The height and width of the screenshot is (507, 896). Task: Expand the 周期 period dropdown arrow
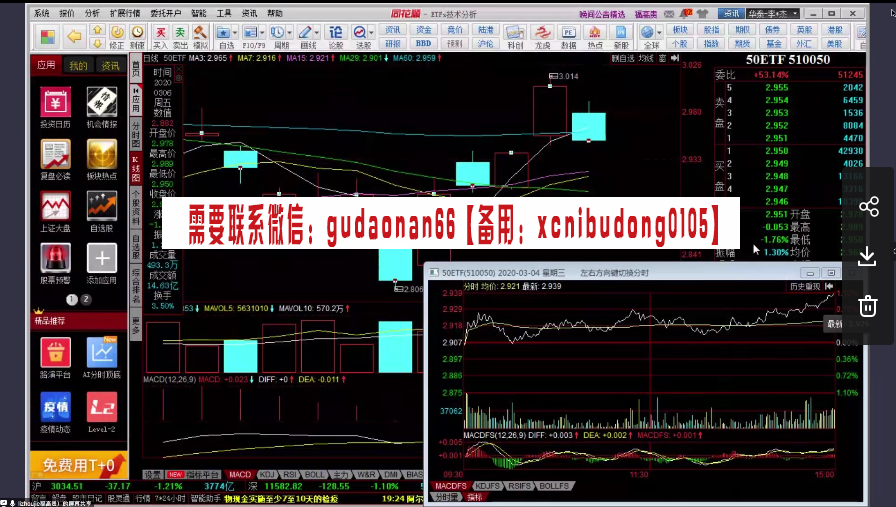tap(290, 33)
